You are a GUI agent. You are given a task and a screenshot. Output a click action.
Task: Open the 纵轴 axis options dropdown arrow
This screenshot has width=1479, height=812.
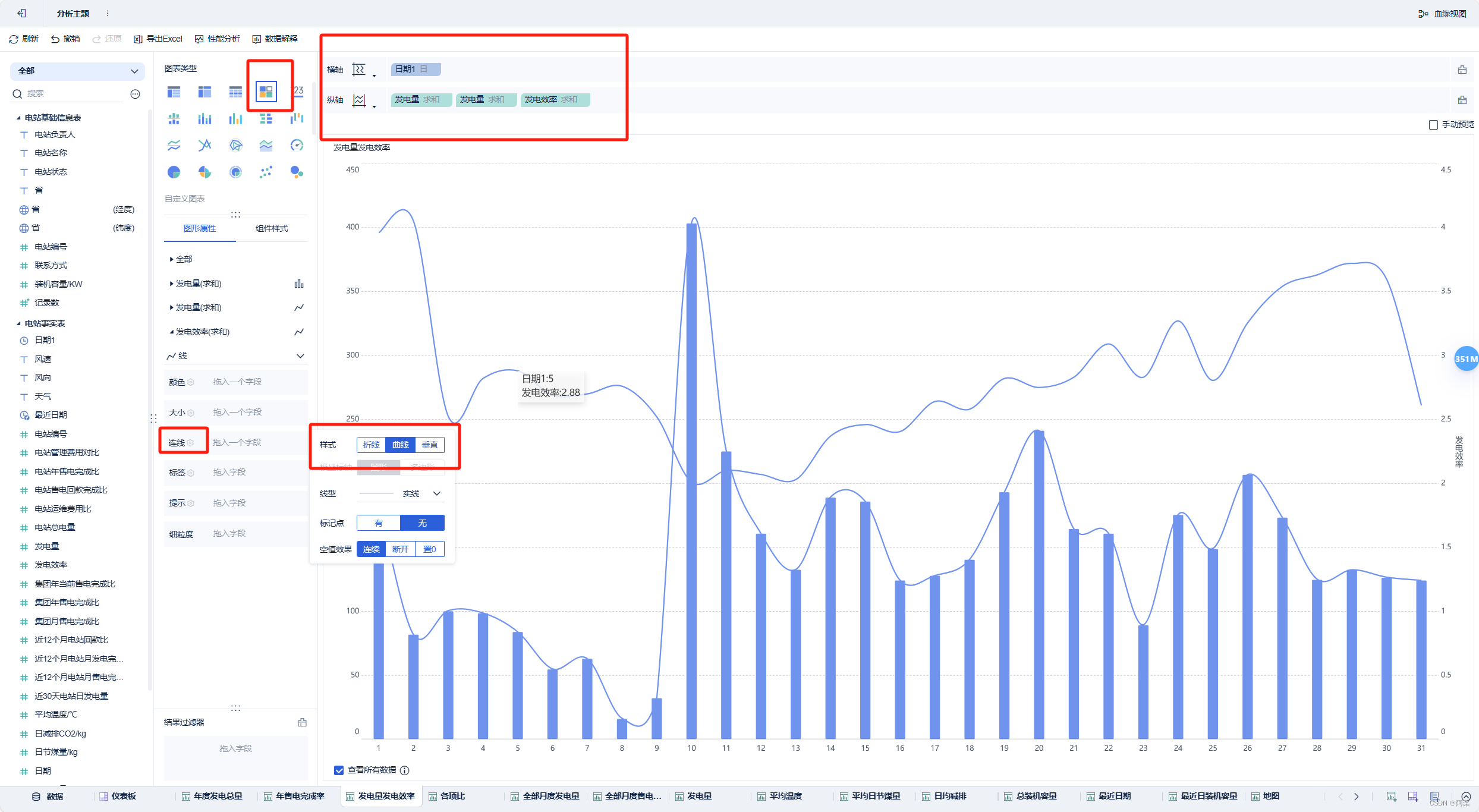[374, 106]
